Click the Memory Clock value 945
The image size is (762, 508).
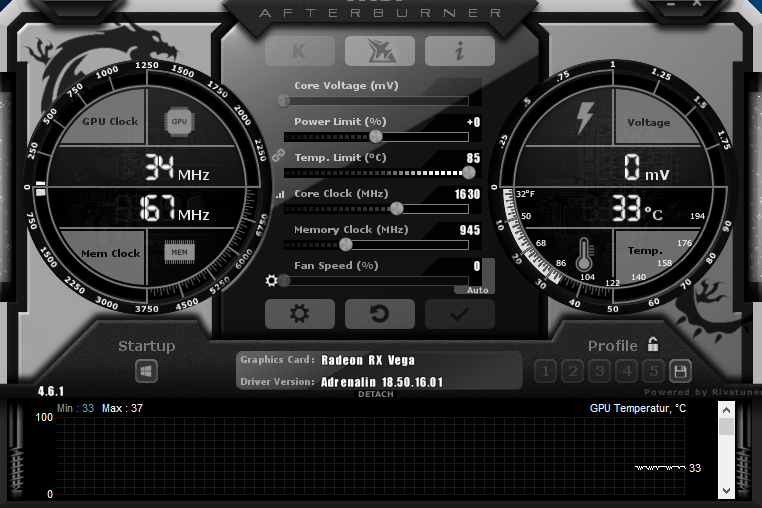(x=470, y=230)
